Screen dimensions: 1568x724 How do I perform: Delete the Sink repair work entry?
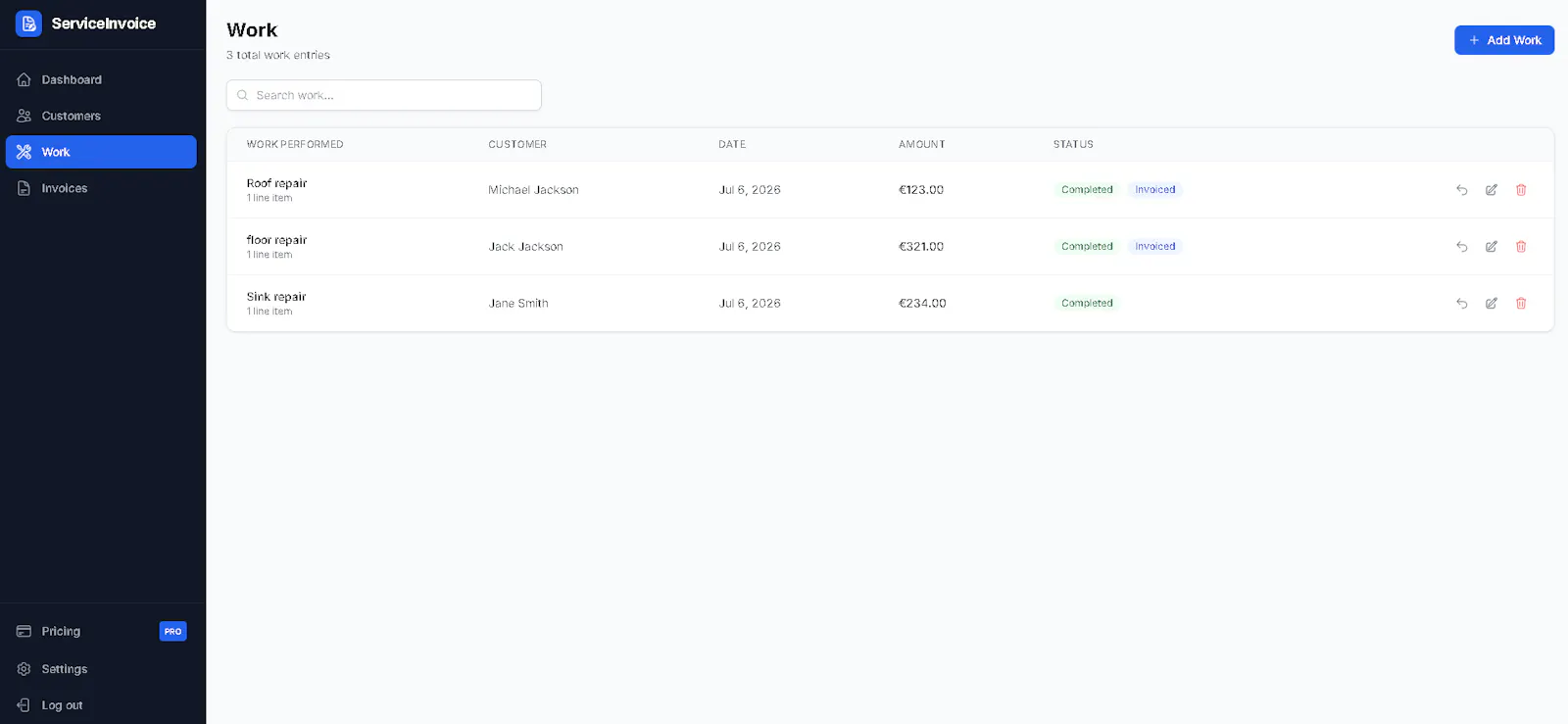(1521, 304)
